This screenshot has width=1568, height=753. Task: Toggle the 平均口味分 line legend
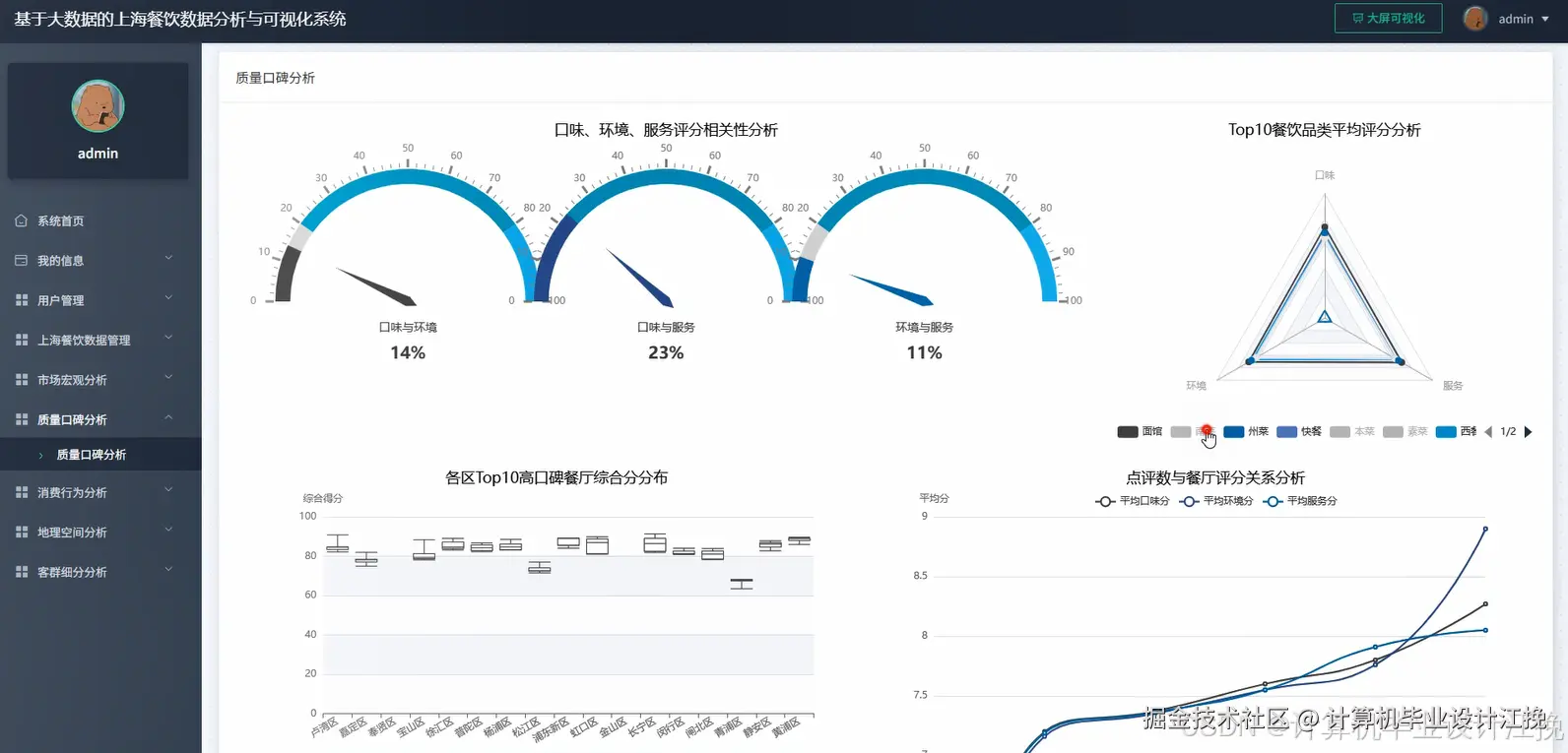1133,501
